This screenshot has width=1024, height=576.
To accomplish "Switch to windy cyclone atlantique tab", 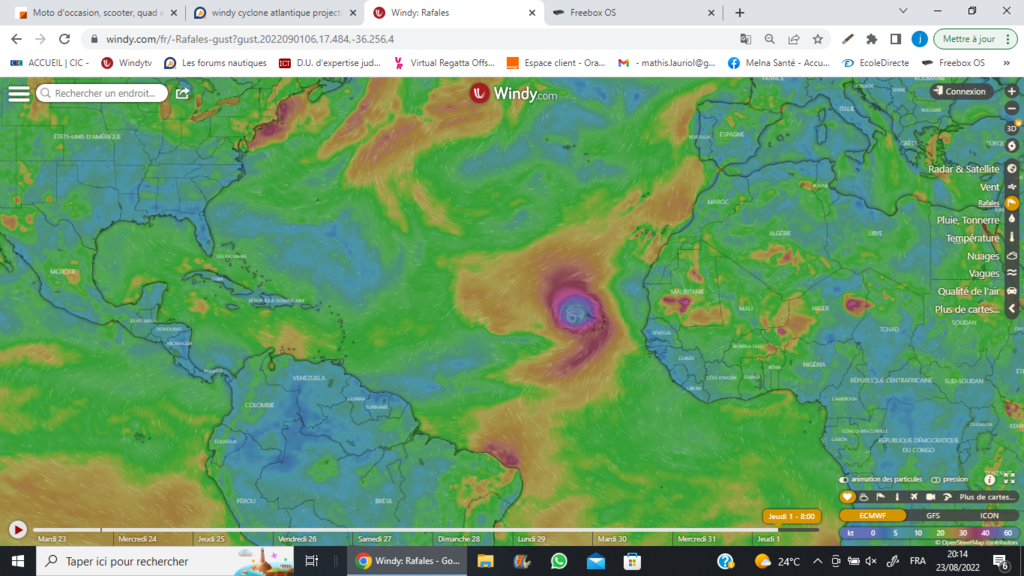I will 274,12.
